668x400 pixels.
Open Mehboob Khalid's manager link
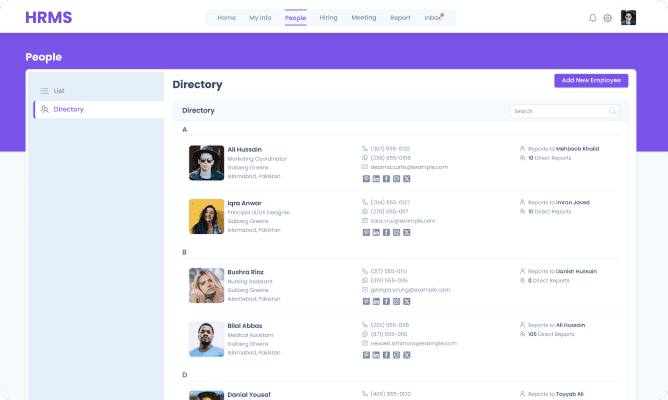tap(577, 148)
